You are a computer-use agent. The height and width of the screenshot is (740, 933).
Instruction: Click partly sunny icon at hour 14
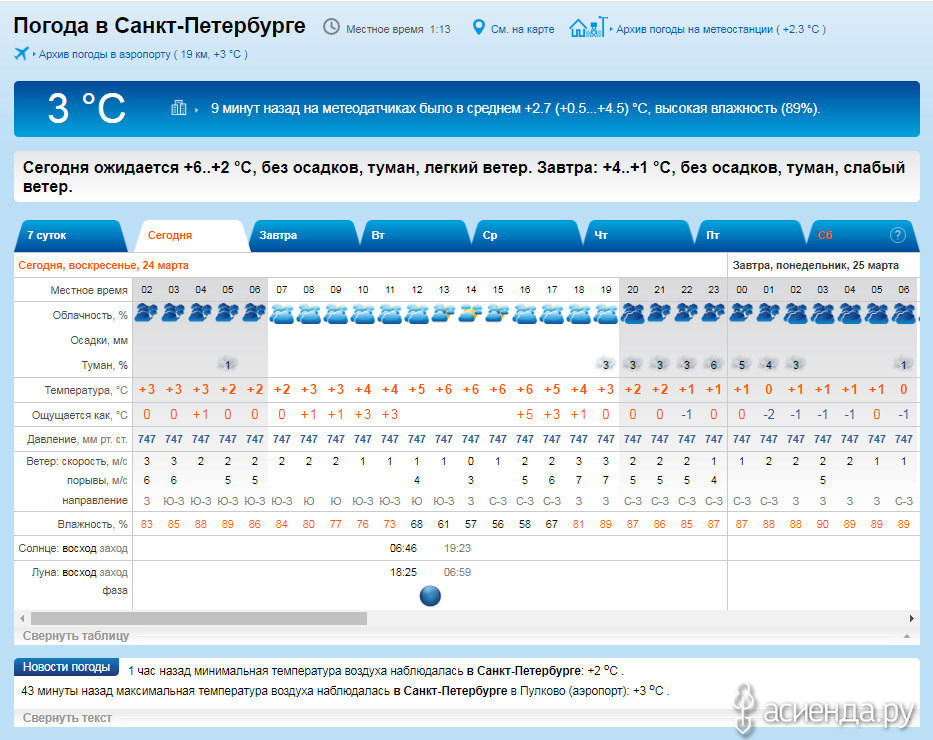(x=471, y=313)
